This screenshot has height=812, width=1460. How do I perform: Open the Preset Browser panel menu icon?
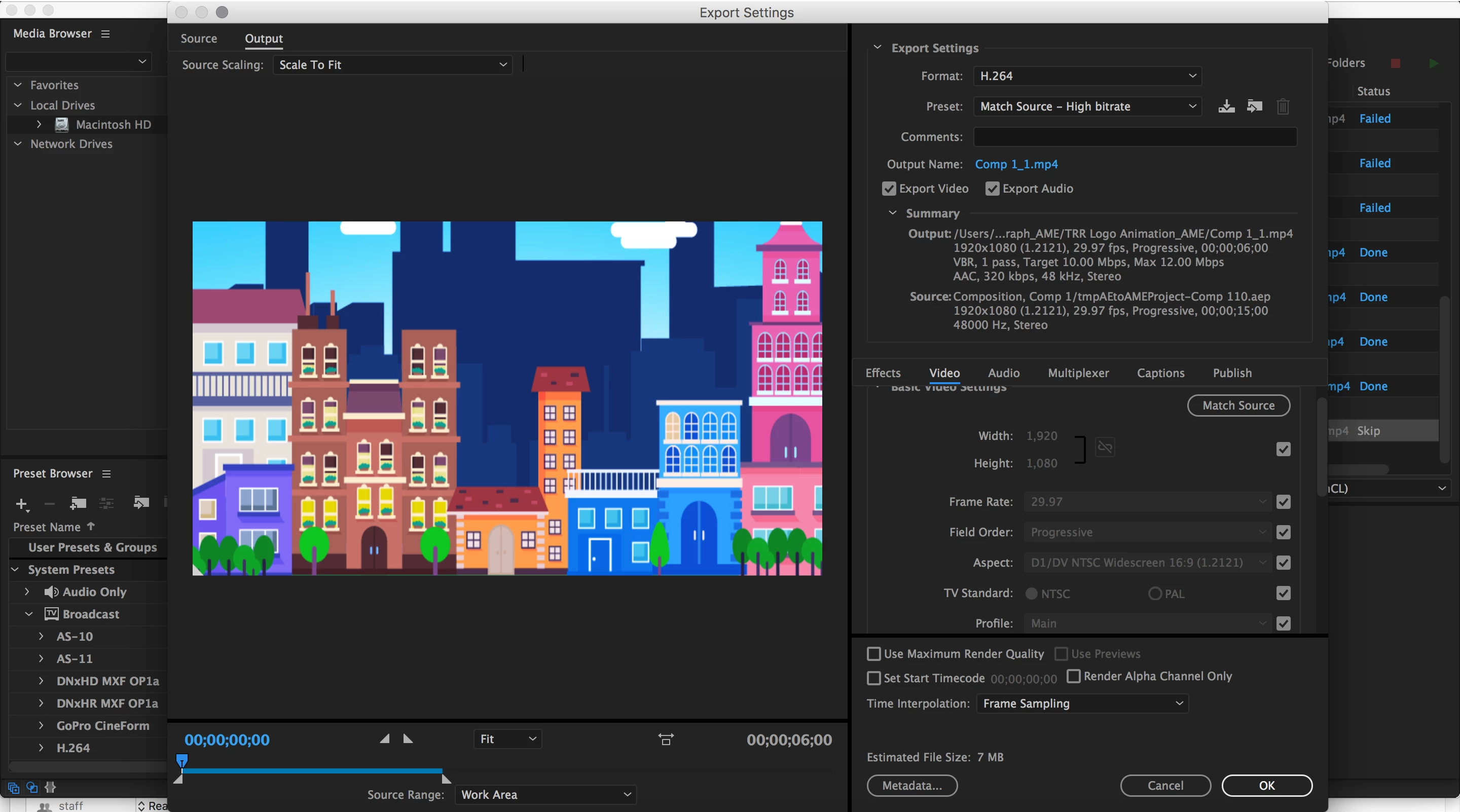click(x=106, y=474)
